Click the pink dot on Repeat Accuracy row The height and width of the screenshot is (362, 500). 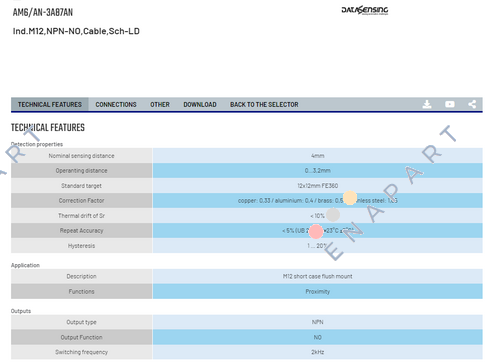[x=316, y=232]
